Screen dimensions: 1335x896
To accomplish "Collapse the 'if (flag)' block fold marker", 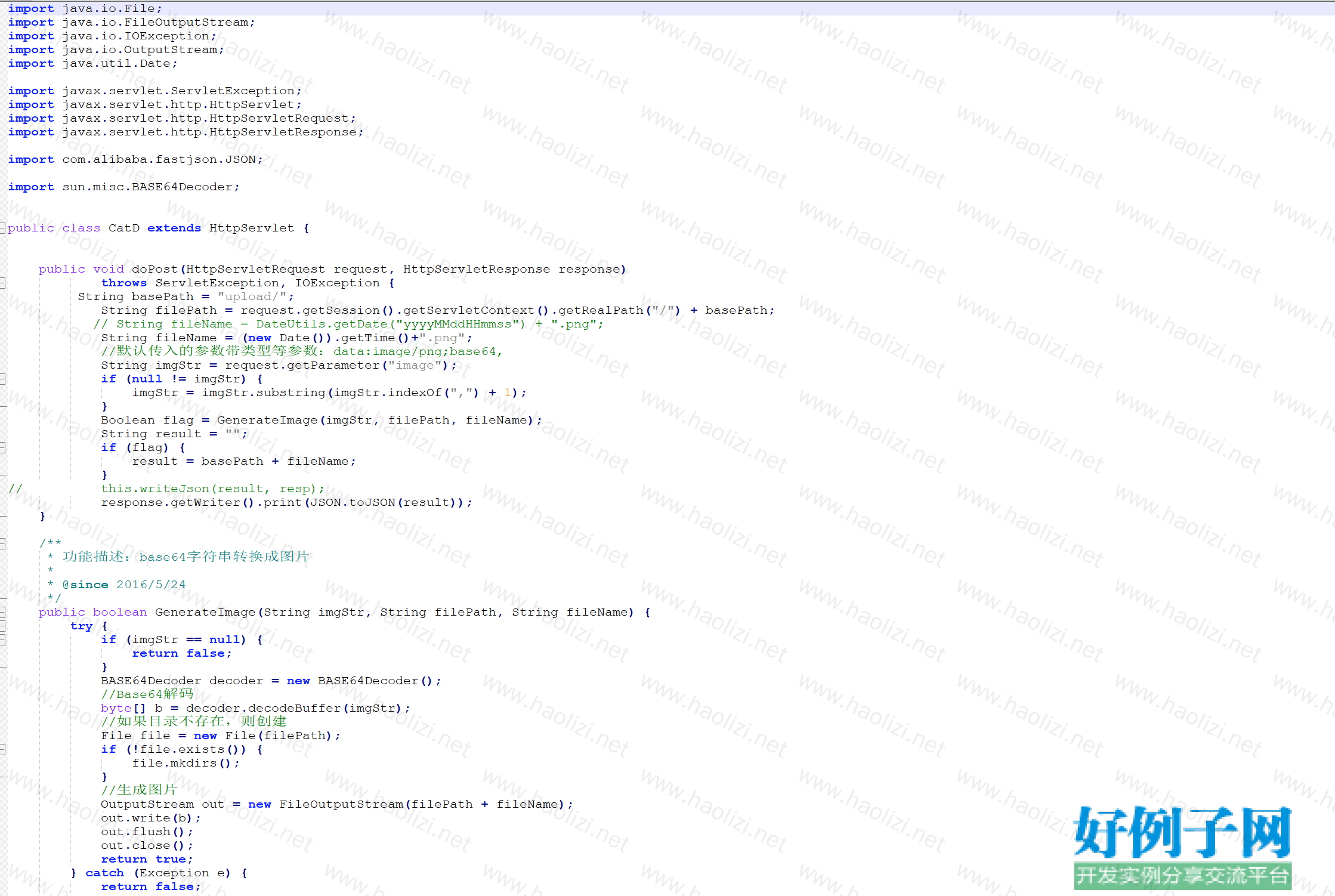I will pyautogui.click(x=2, y=447).
